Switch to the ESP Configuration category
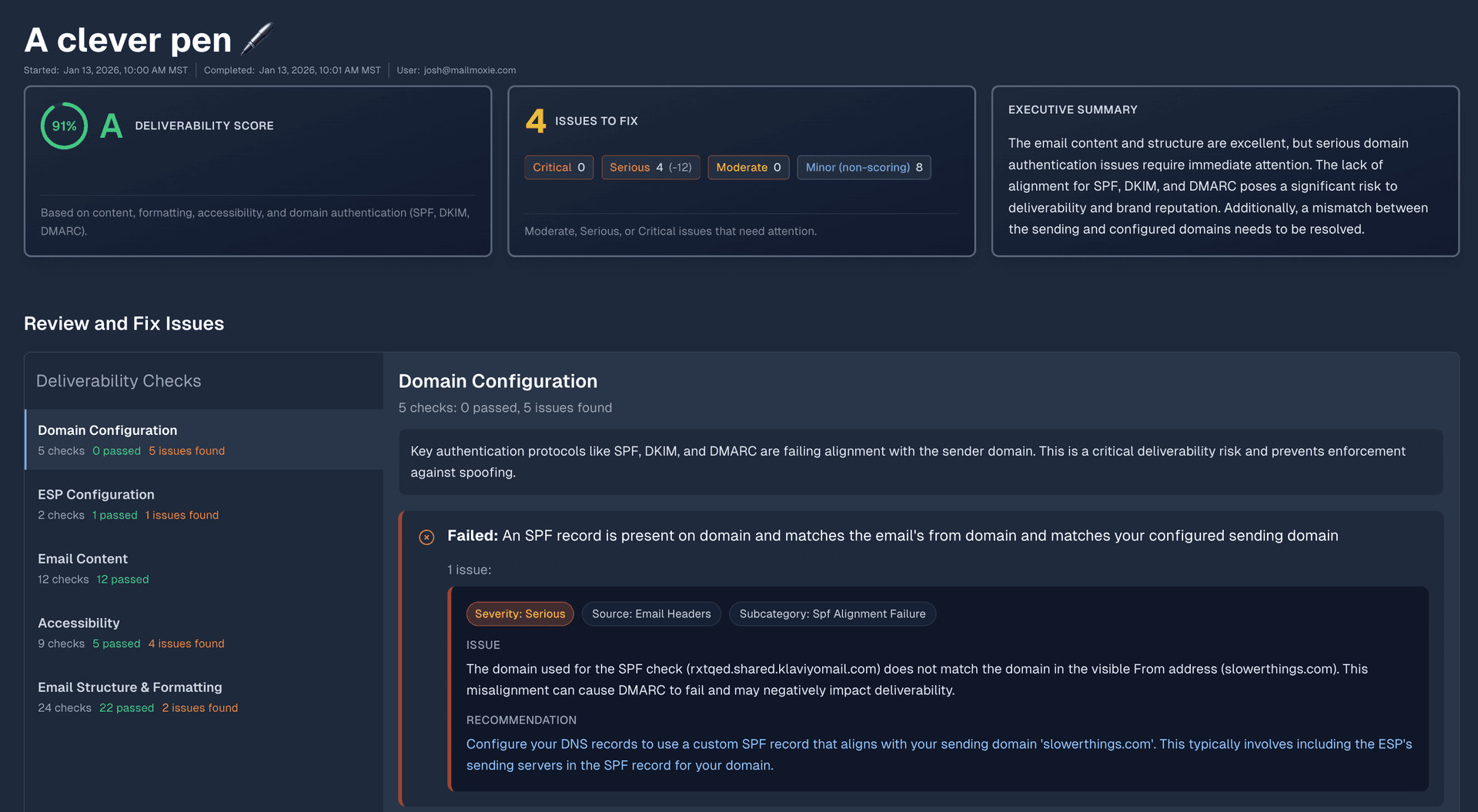Image resolution: width=1478 pixels, height=812 pixels. (95, 494)
